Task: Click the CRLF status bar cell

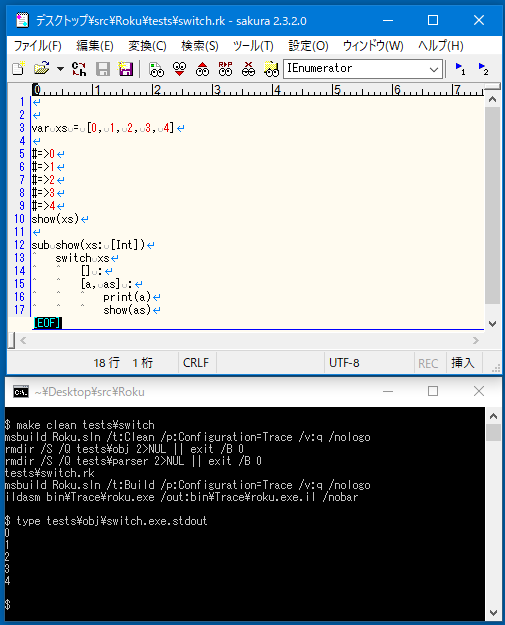Action: point(196,363)
